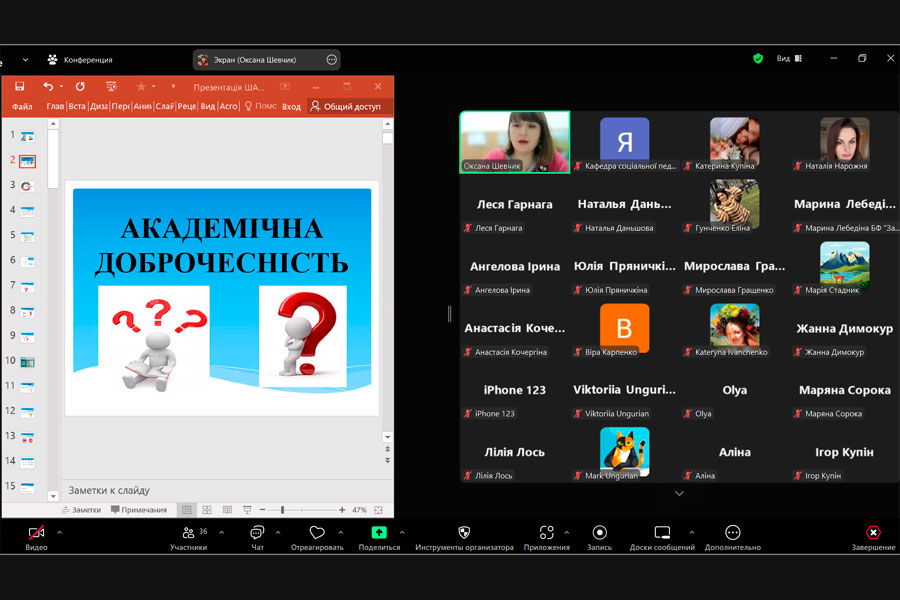The height and width of the screenshot is (600, 900).
Task: Expand share options arrow next to Поделиться
Action: click(402, 533)
